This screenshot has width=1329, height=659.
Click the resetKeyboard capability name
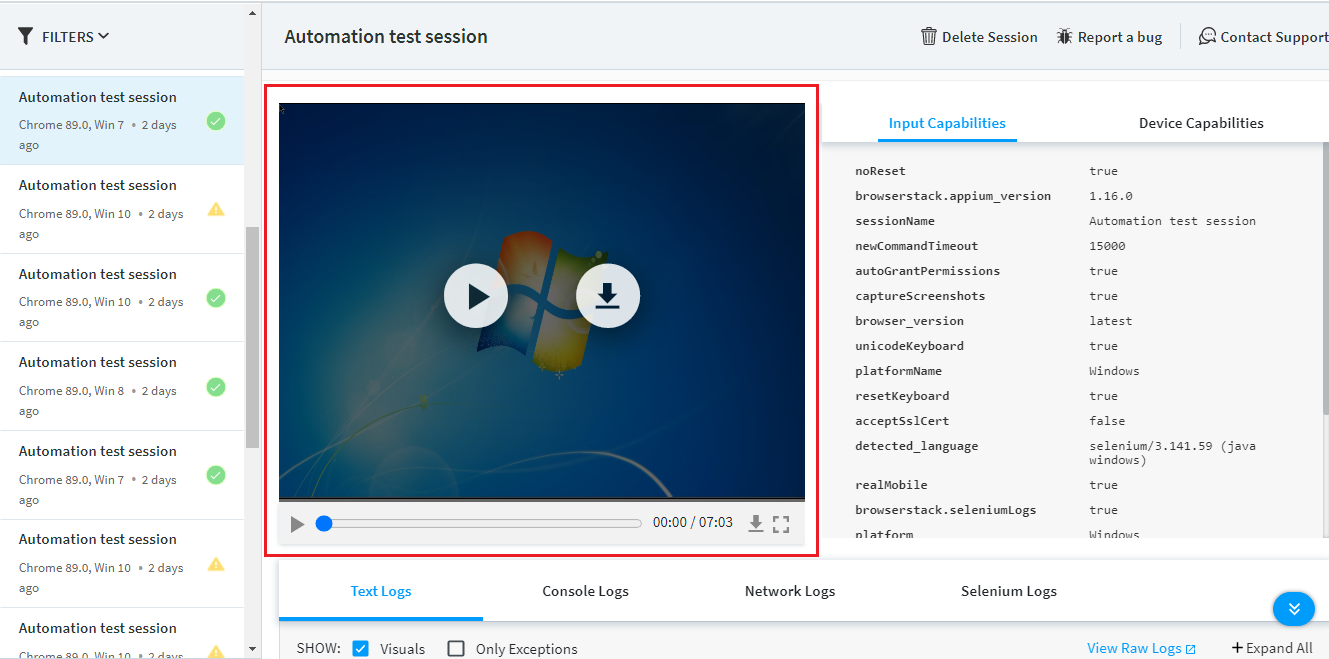[x=902, y=396]
